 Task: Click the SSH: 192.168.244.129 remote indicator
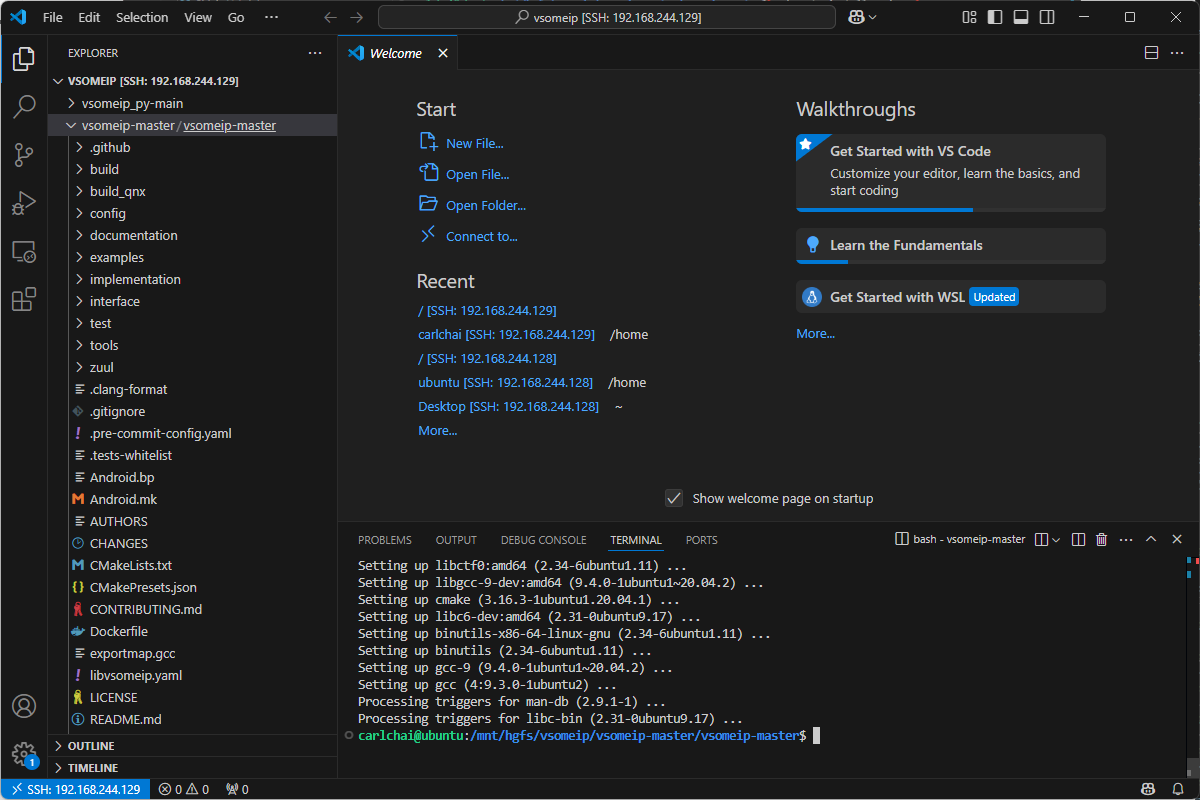[76, 789]
